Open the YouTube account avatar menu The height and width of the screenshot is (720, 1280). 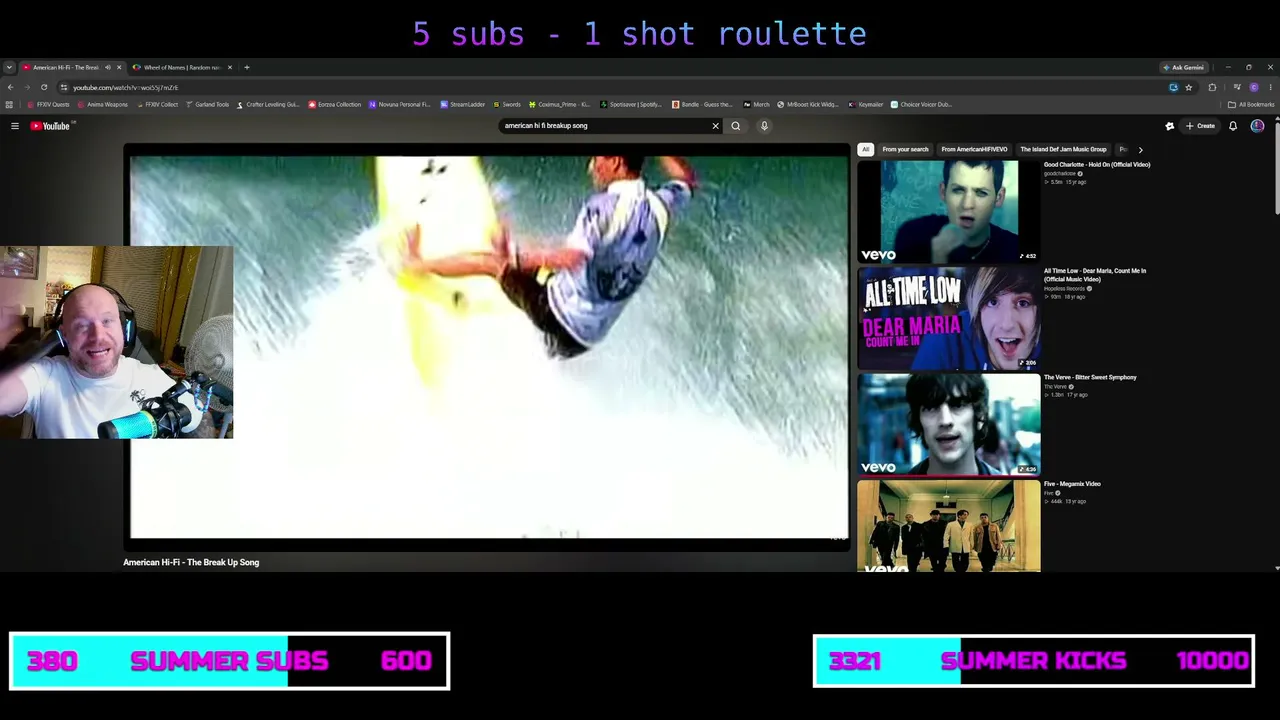(1257, 126)
